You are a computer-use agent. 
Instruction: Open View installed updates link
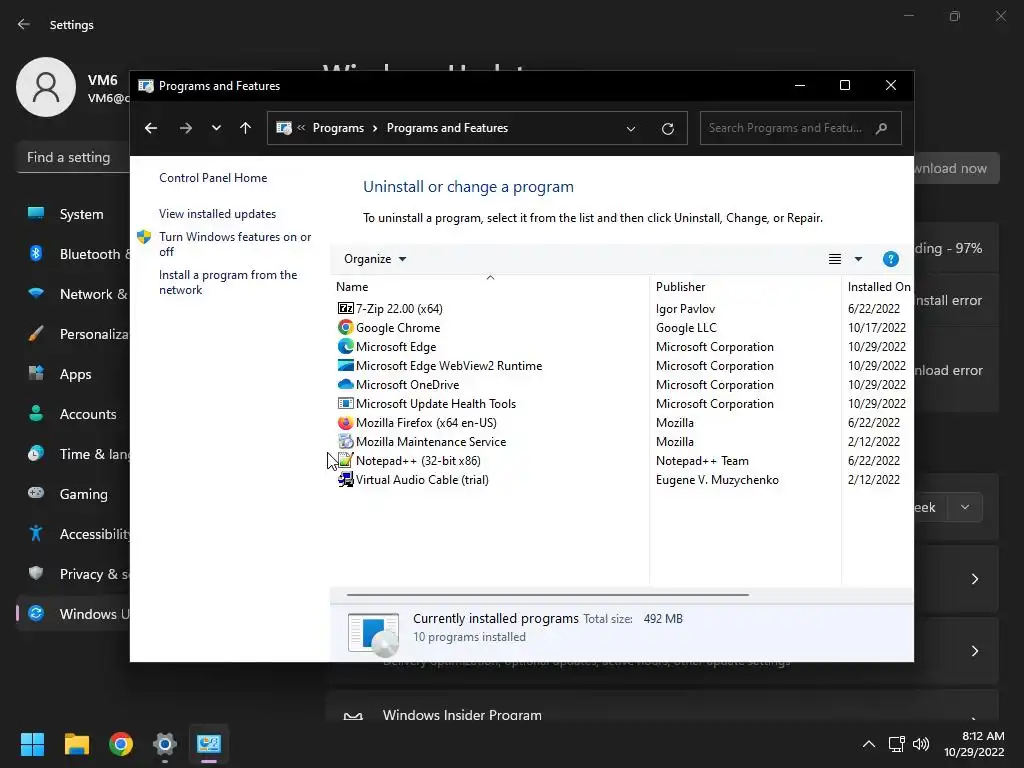tap(217, 214)
